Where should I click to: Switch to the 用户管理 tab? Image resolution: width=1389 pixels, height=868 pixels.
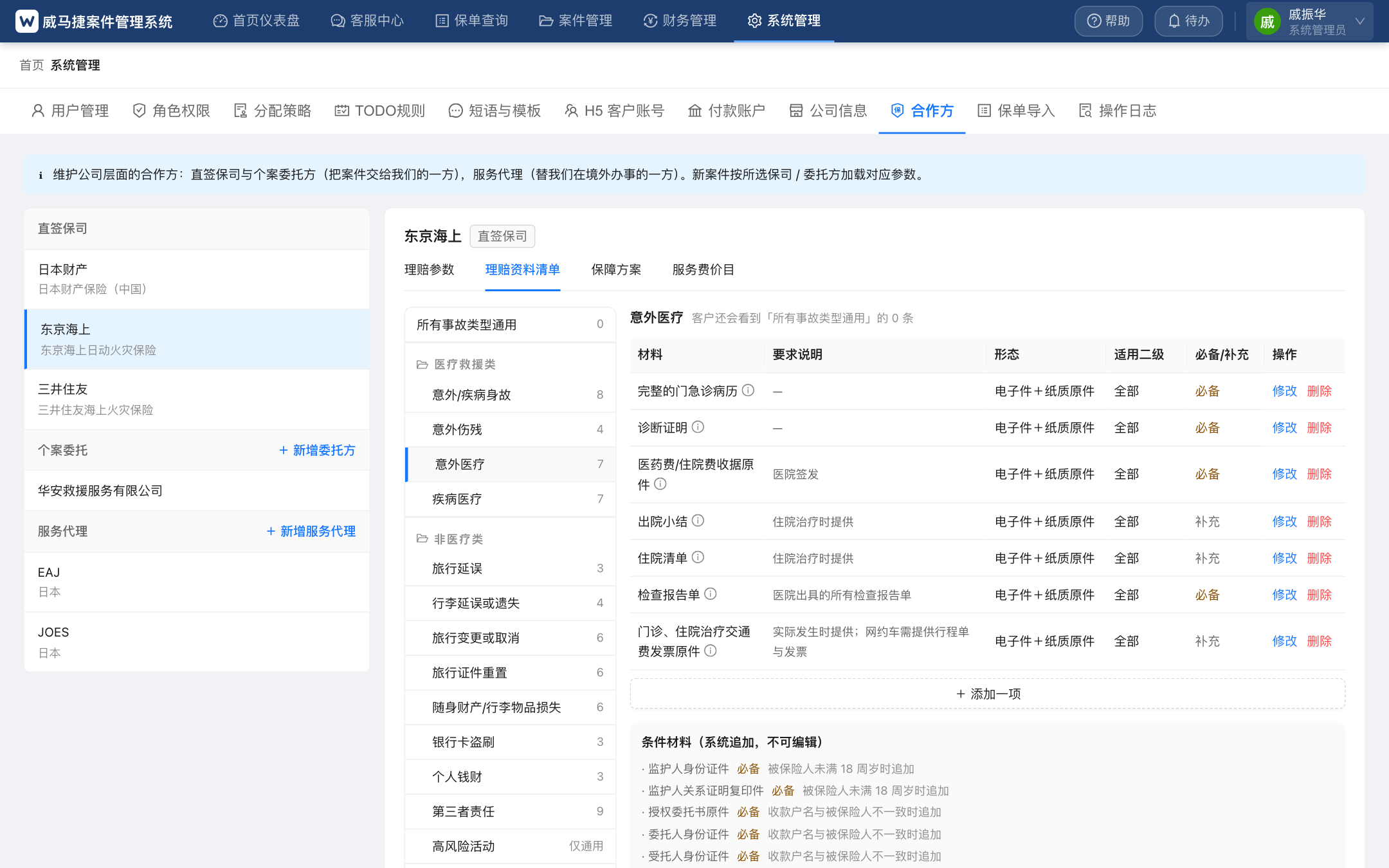point(70,111)
